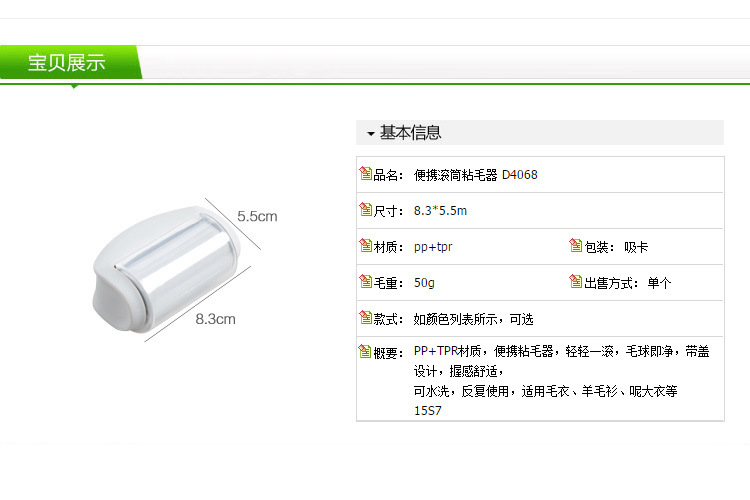This screenshot has height=500, width=750.
Task: Click the style text 如颜色列表所示，可选
Action: coord(474,319)
